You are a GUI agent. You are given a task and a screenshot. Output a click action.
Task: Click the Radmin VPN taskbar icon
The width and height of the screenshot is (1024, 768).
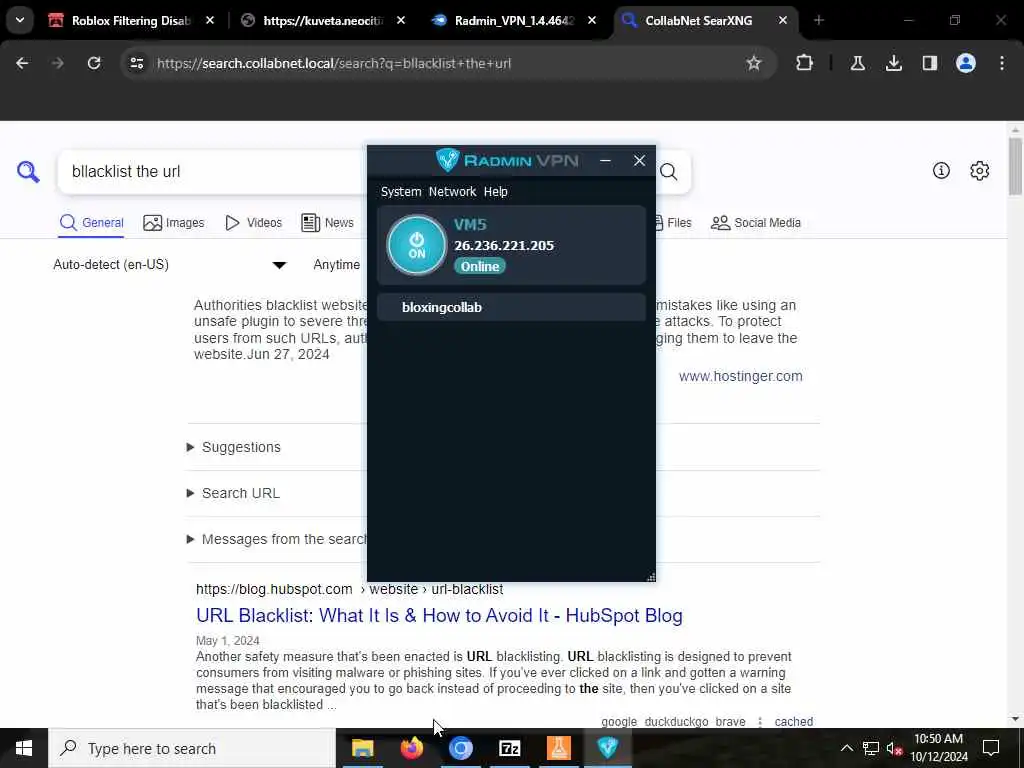point(607,748)
